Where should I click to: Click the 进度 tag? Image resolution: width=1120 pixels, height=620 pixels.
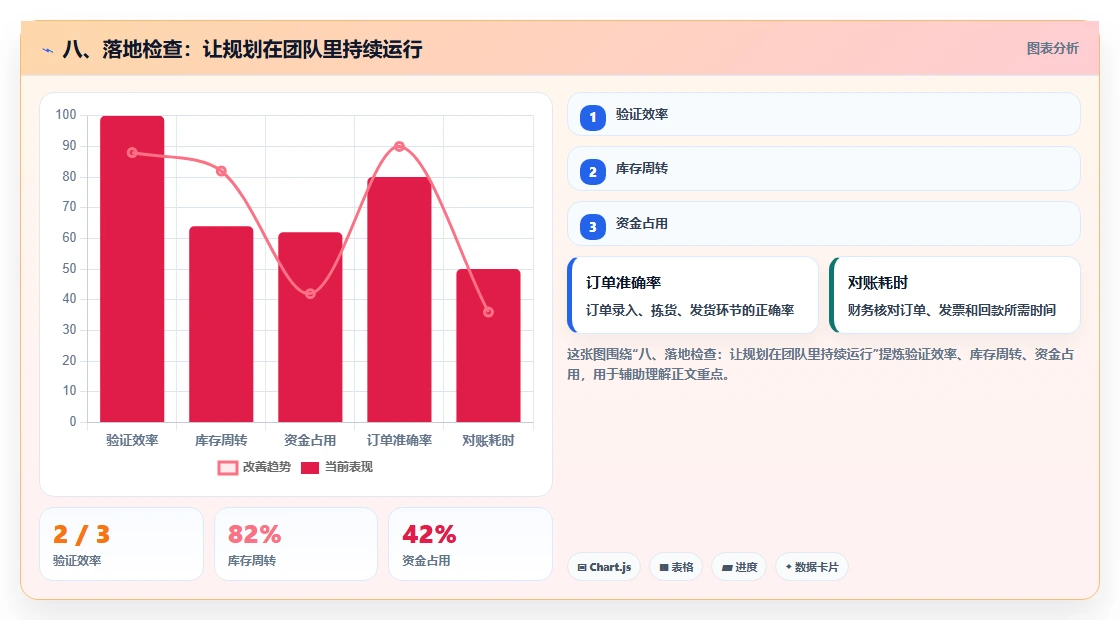[x=739, y=567]
